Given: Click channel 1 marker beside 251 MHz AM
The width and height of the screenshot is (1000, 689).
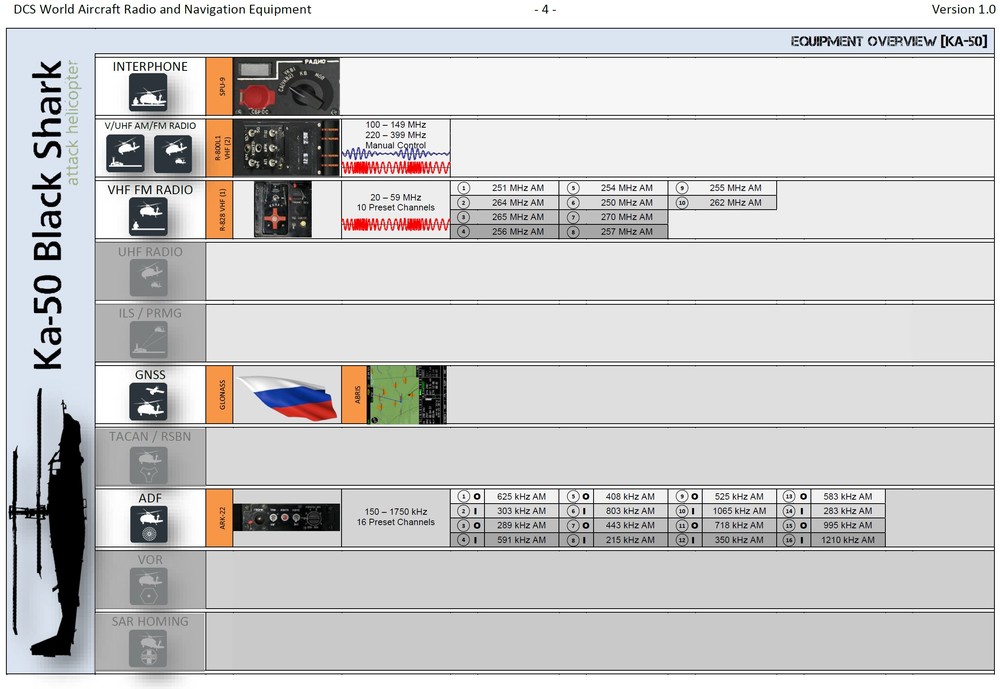Looking at the screenshot, I should [464, 188].
